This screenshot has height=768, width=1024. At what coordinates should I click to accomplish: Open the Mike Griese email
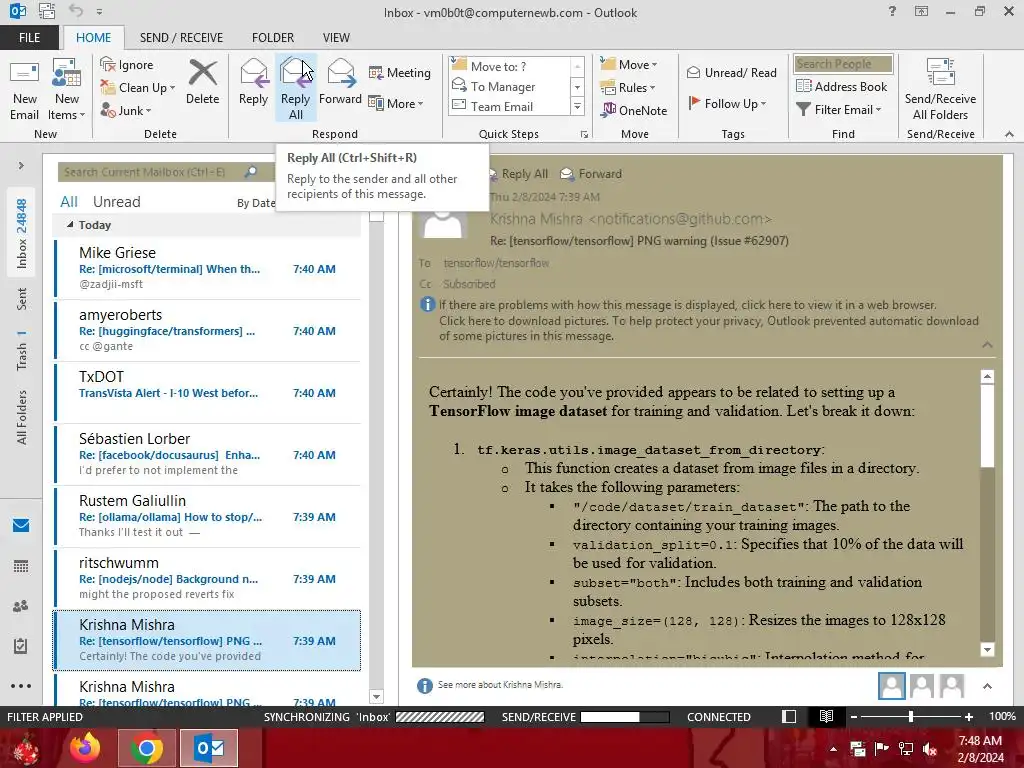tap(207, 268)
